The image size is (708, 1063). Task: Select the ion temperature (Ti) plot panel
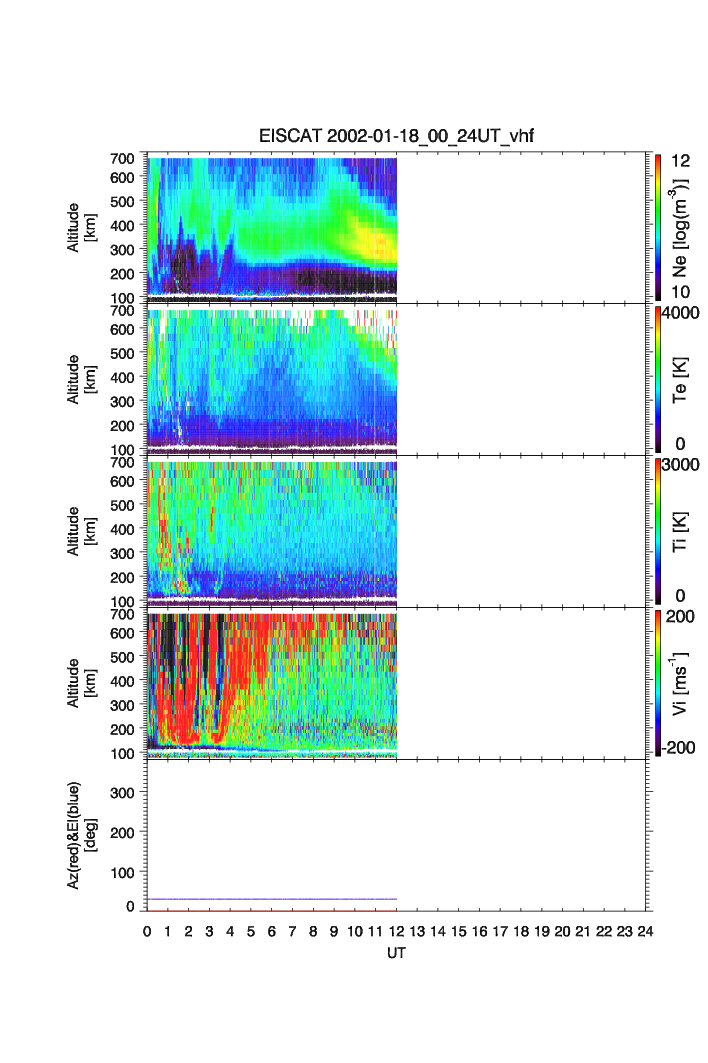(x=272, y=530)
